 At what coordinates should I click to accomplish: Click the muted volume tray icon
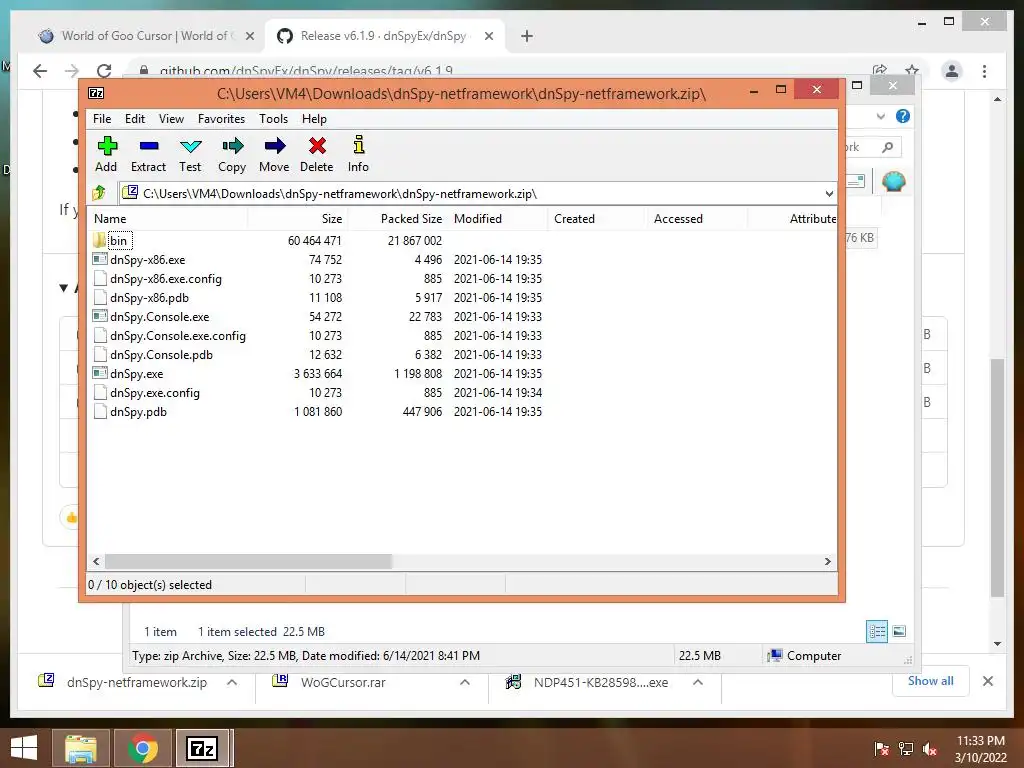[x=930, y=749]
